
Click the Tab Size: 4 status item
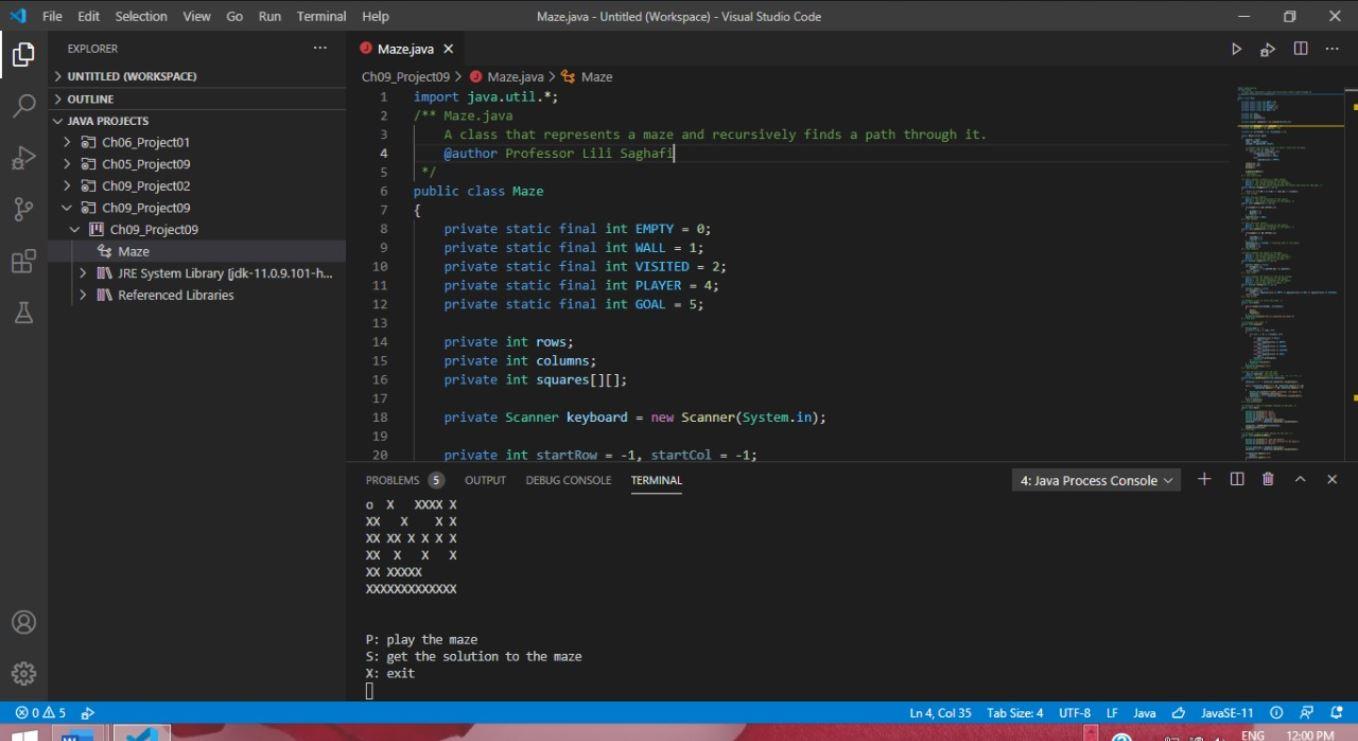click(x=1014, y=713)
